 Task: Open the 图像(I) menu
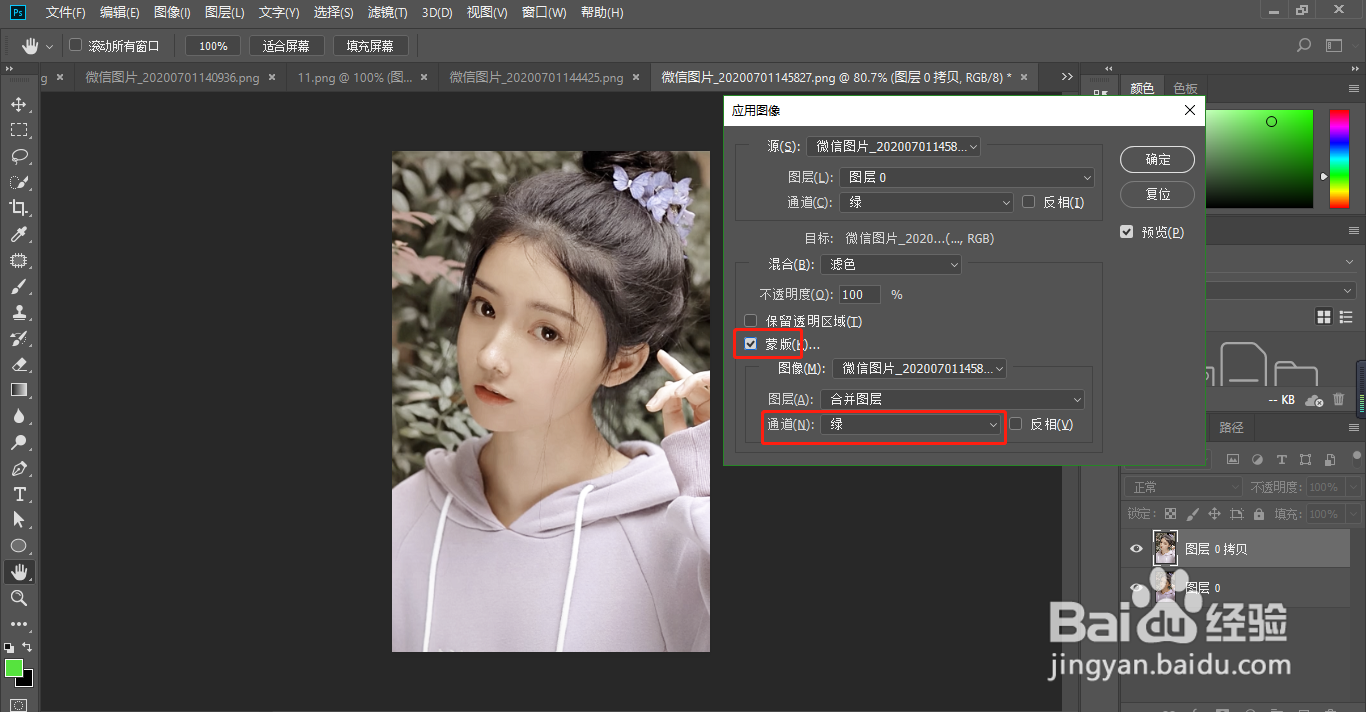click(x=172, y=12)
